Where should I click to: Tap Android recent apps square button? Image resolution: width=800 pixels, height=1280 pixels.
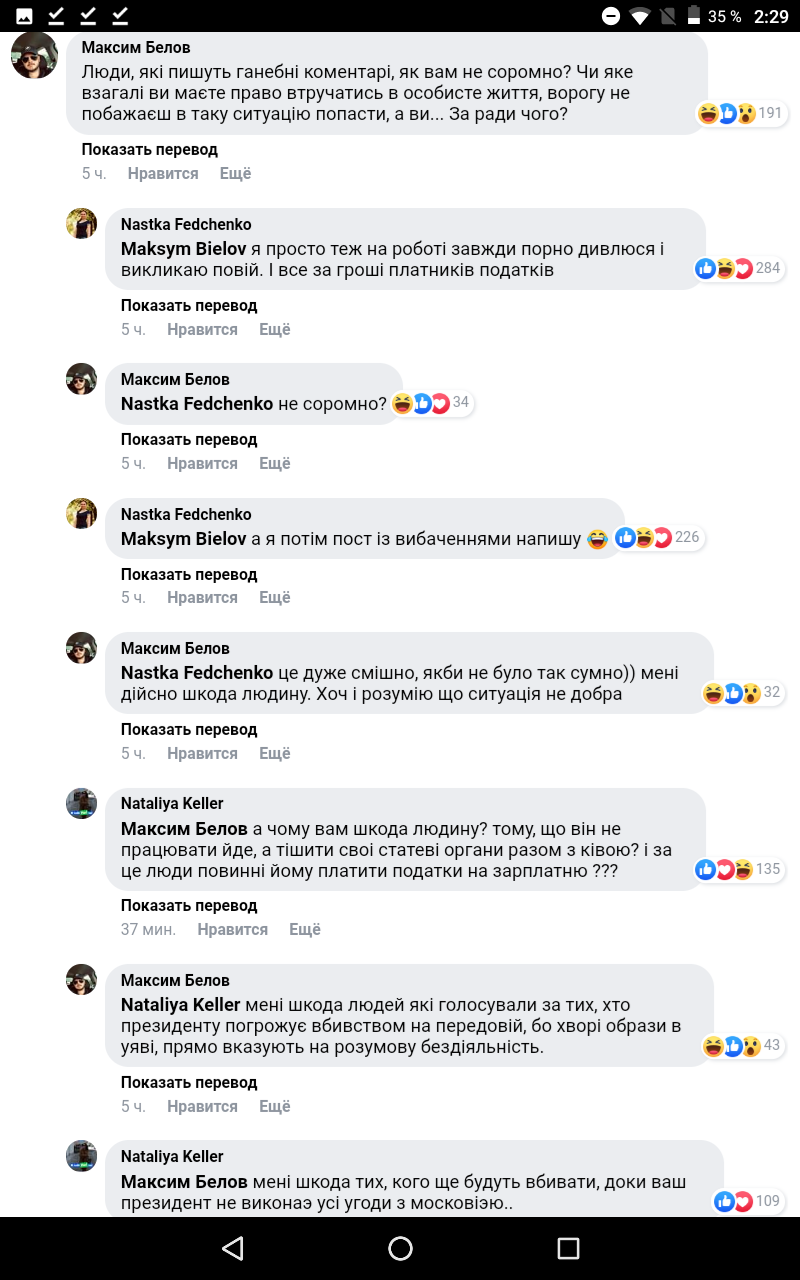point(568,1248)
